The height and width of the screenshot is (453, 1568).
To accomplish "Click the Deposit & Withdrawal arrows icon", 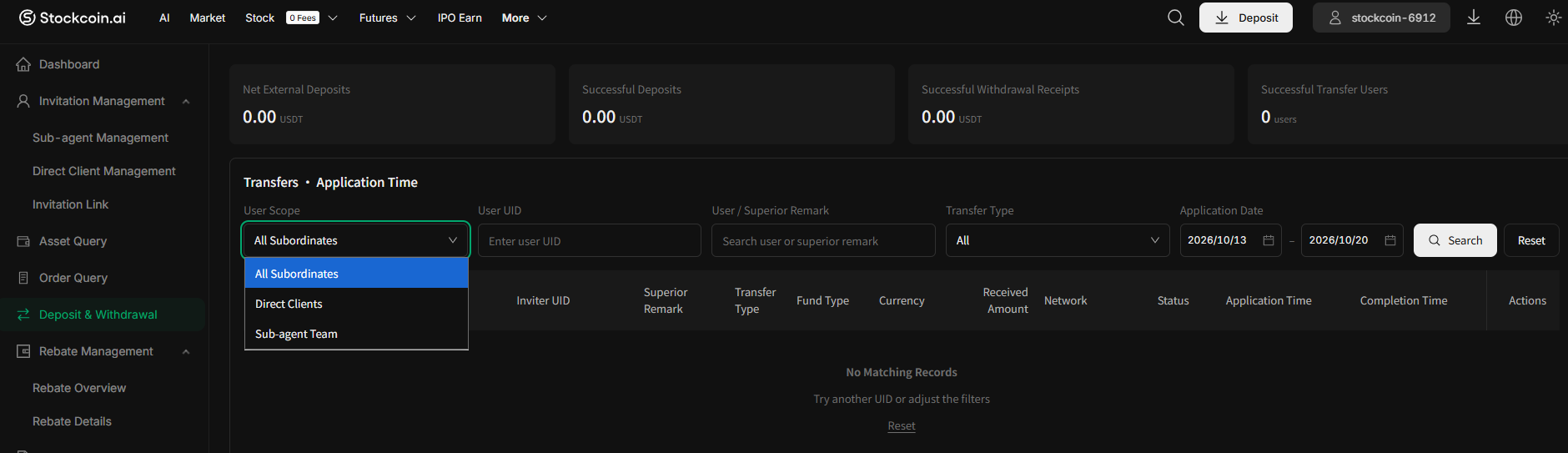I will pyautogui.click(x=23, y=315).
